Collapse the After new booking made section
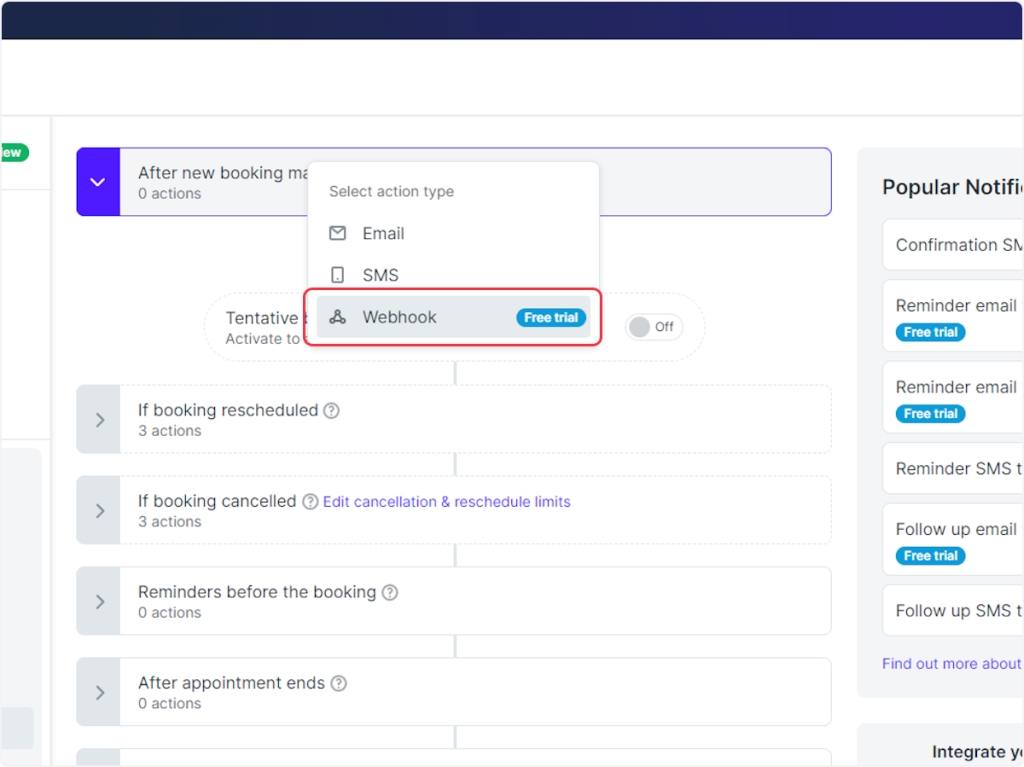Viewport: 1024px width, 767px height. 98,182
